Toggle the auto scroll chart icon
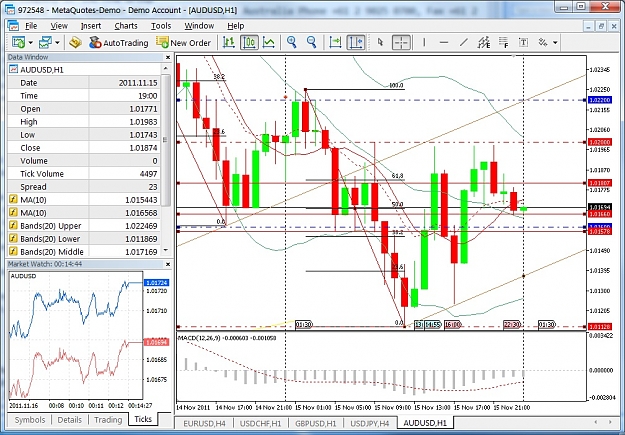625x435 pixels. point(335,42)
